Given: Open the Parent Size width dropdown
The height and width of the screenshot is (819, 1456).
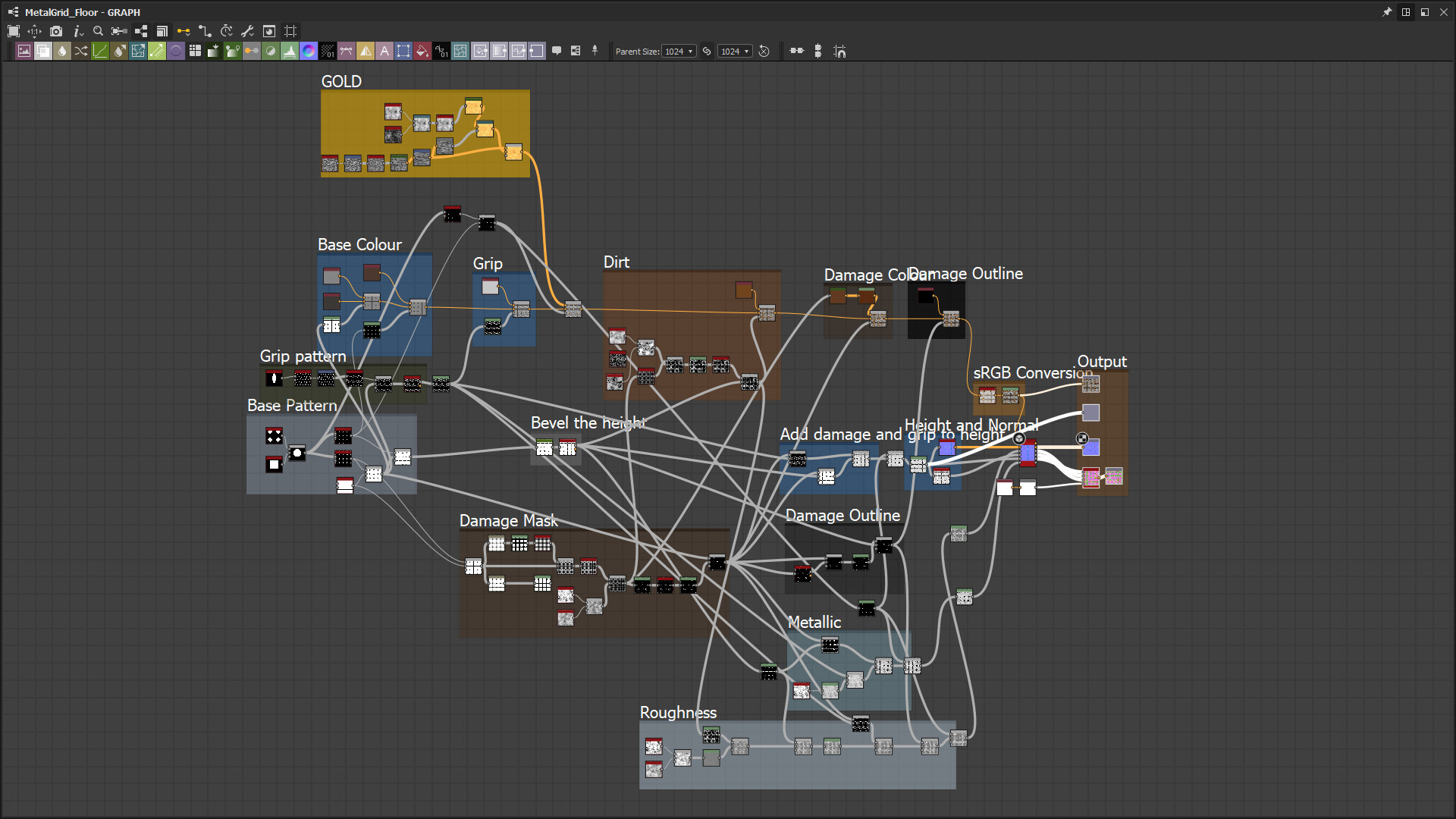Looking at the screenshot, I should (x=679, y=51).
